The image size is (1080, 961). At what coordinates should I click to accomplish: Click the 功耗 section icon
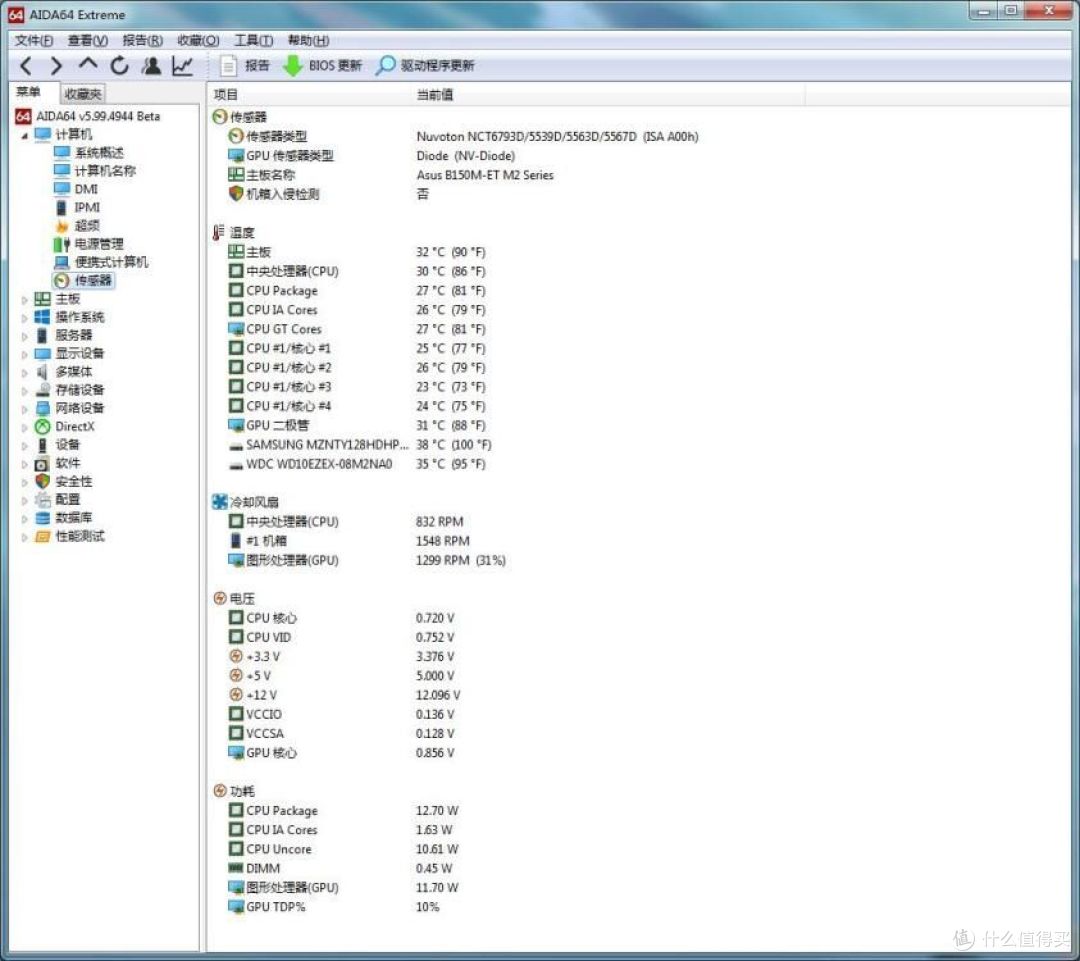(x=220, y=791)
